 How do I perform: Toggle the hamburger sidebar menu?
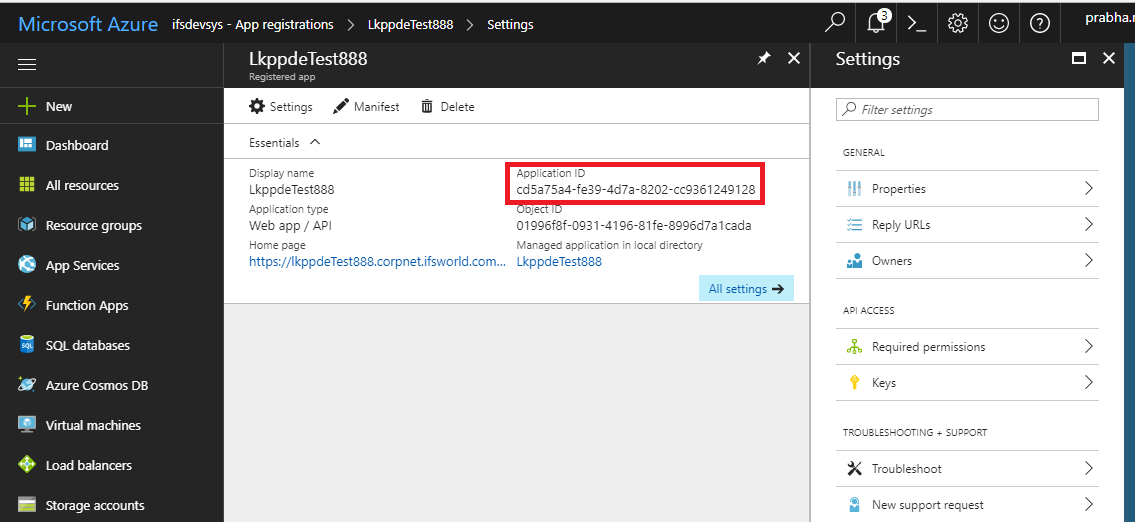tap(27, 65)
